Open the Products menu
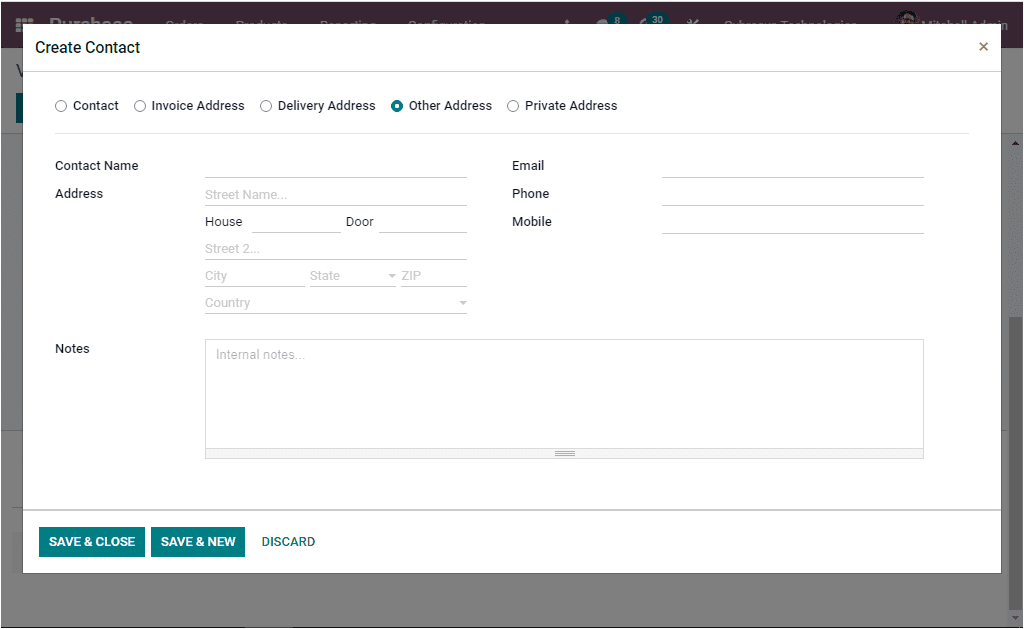This screenshot has height=629, width=1024. [x=260, y=24]
